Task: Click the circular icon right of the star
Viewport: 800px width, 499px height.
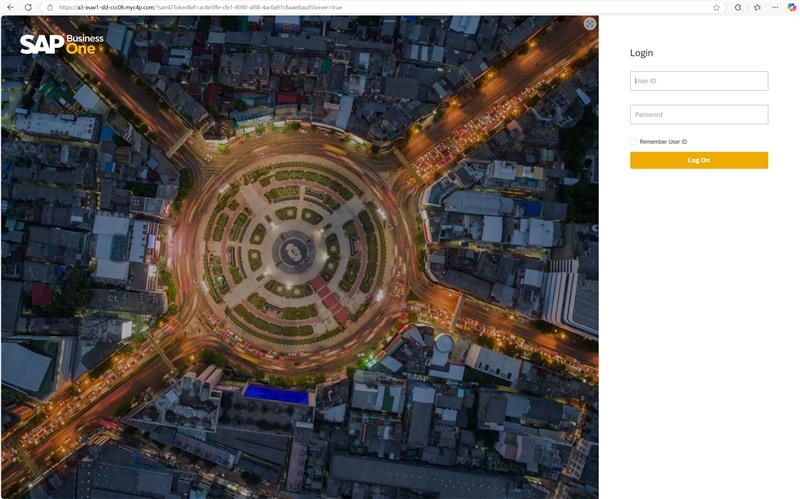Action: click(x=738, y=7)
